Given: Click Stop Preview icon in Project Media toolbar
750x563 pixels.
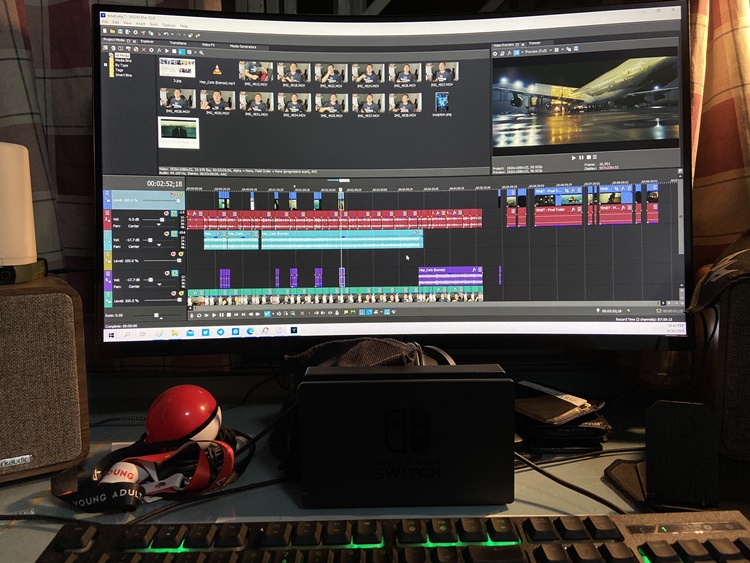Looking at the screenshot, I should [174, 51].
